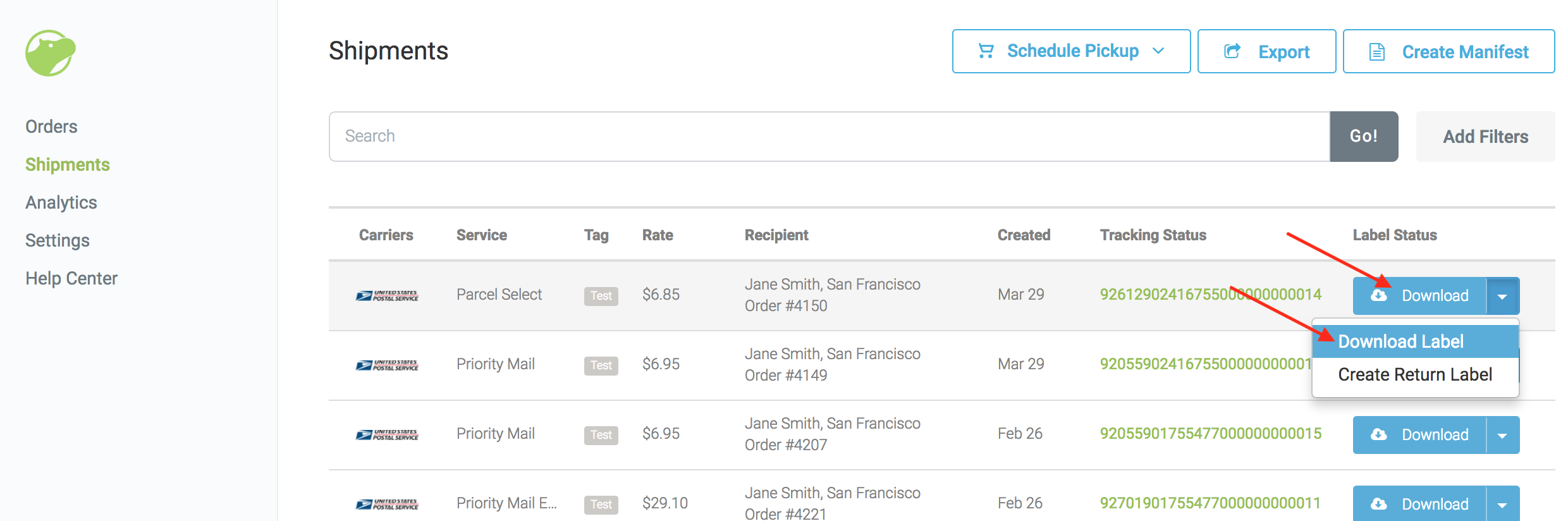The width and height of the screenshot is (1568, 521).
Task: Open tracking number starting 92055902
Action: pos(1206,364)
